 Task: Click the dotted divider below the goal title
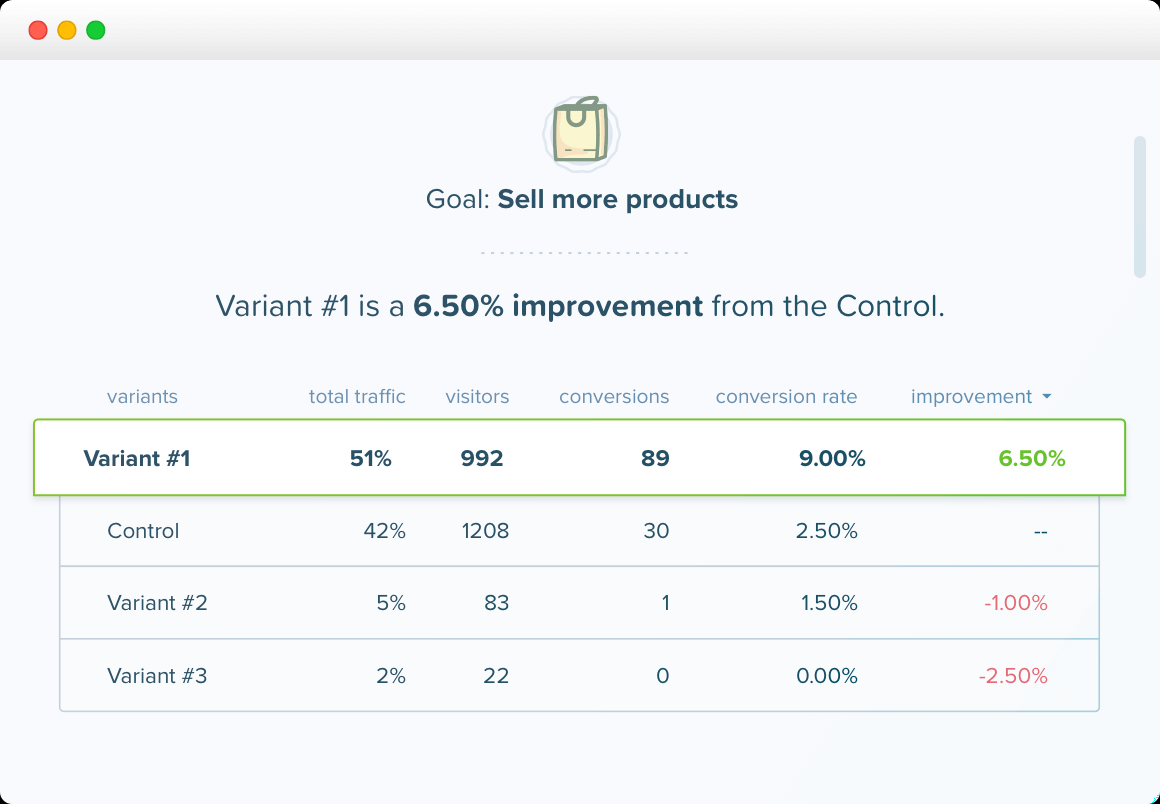coord(583,252)
